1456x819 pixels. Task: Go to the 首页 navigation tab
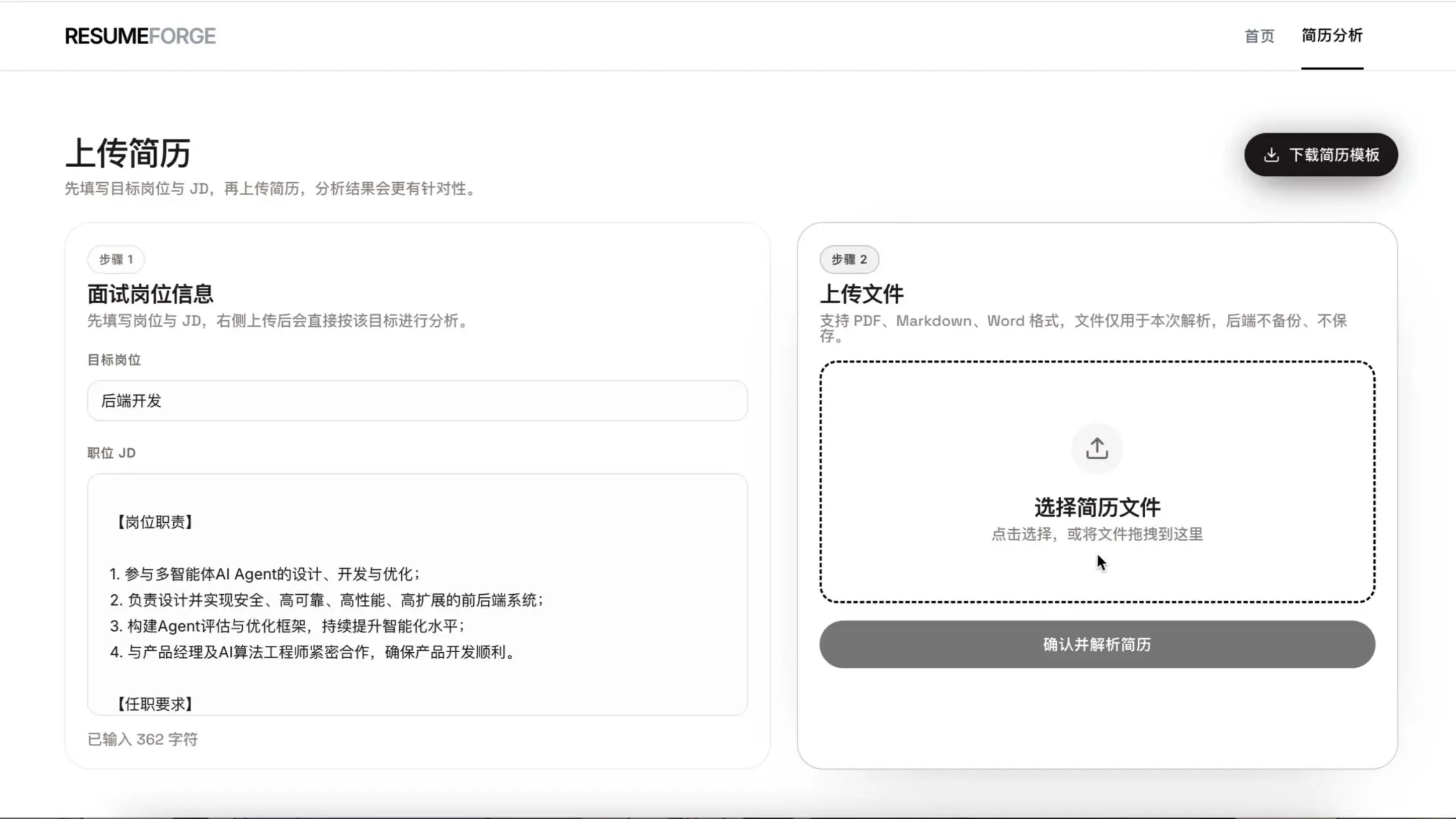(1259, 36)
